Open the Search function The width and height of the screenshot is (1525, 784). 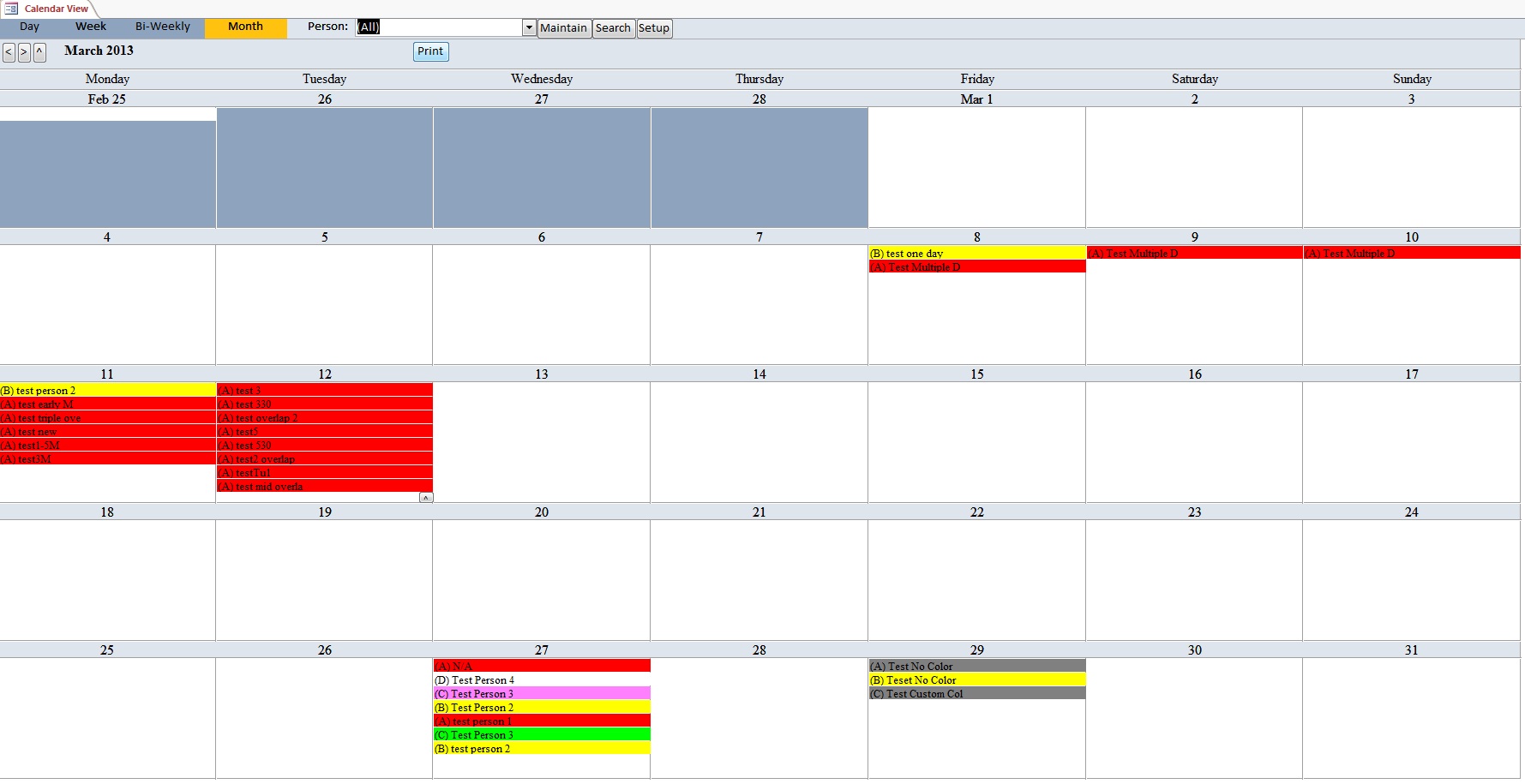[613, 27]
